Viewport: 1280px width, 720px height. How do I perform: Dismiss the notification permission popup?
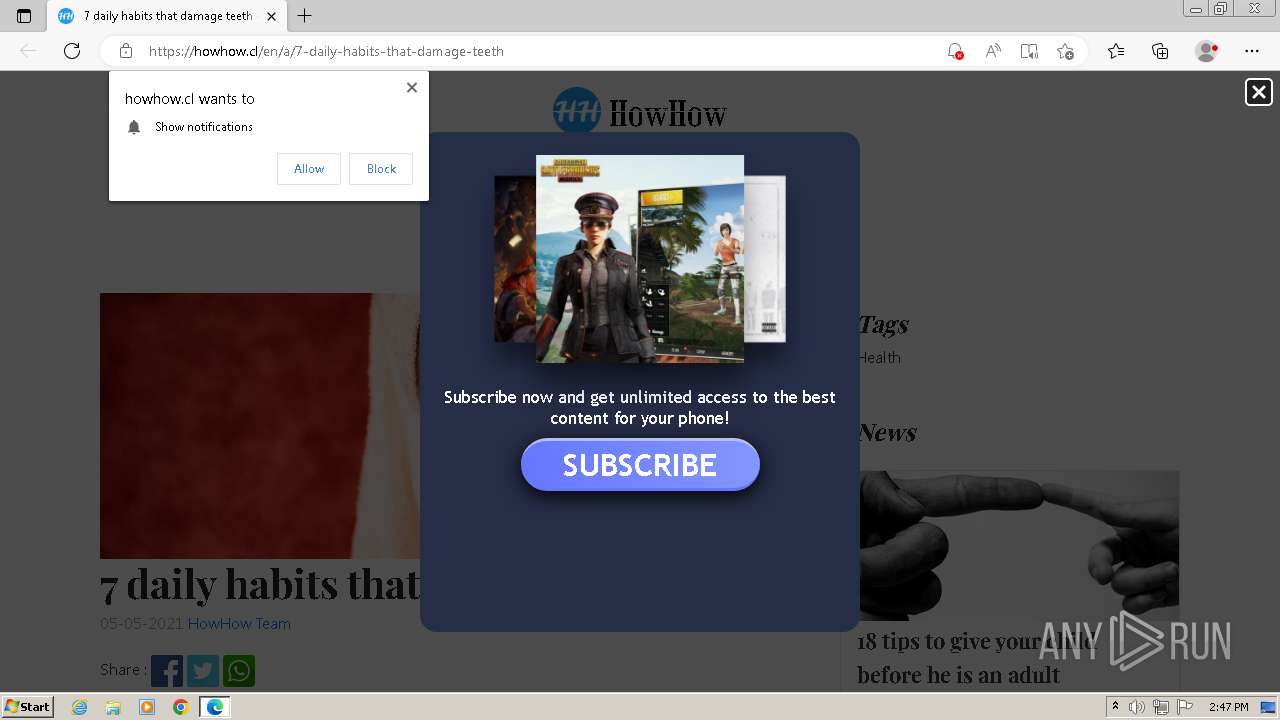(x=412, y=87)
